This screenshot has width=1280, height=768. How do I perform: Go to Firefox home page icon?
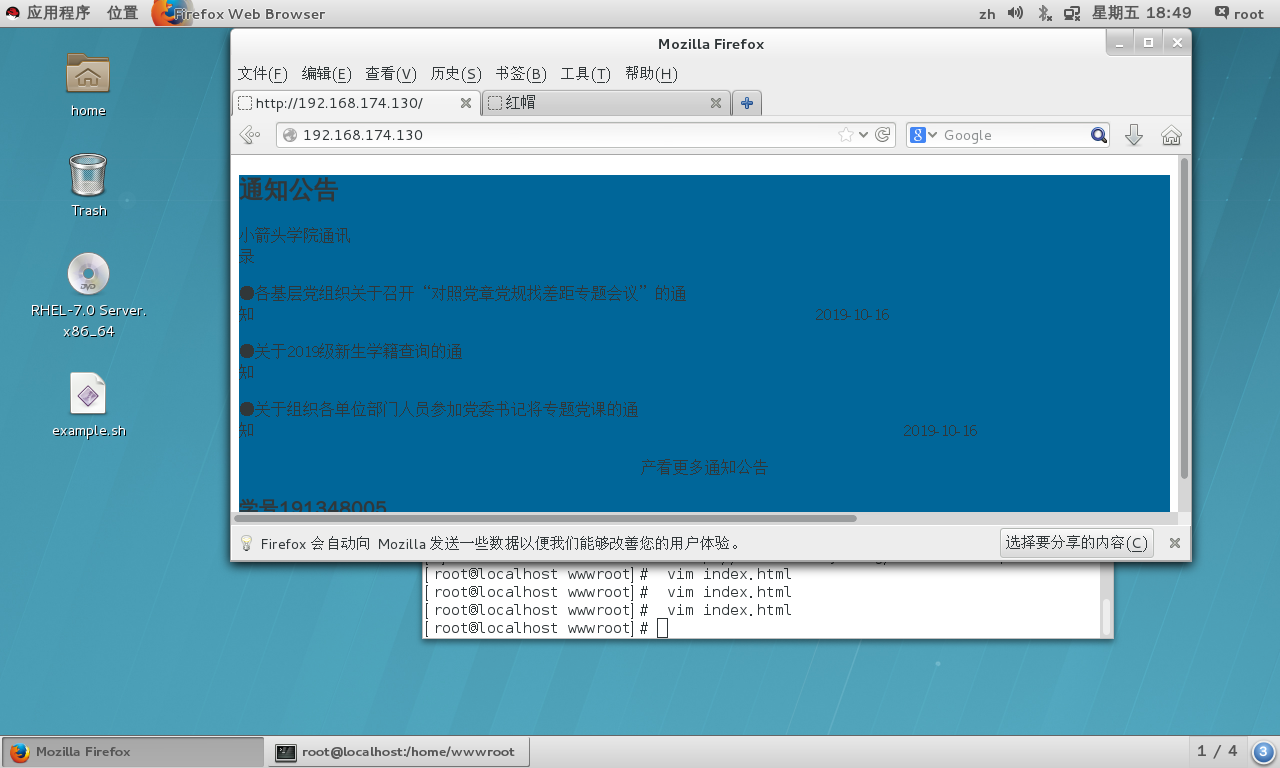click(x=1171, y=135)
